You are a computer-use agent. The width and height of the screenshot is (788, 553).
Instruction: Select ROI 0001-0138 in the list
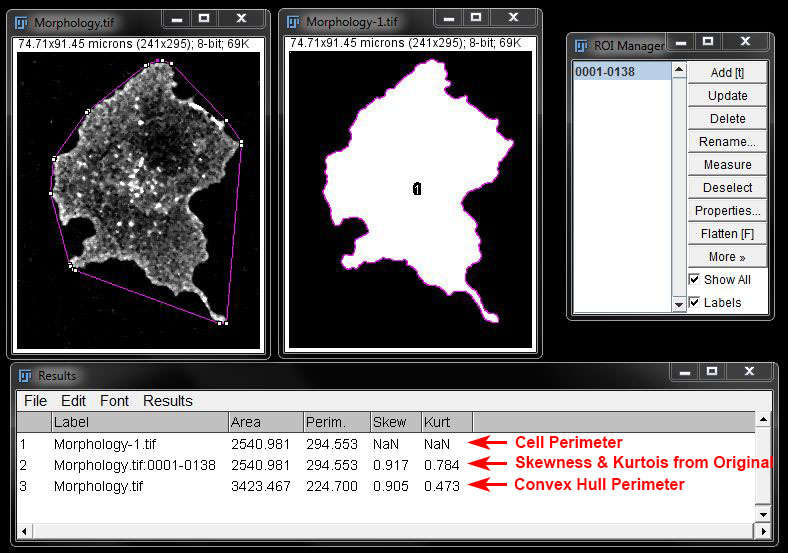622,72
